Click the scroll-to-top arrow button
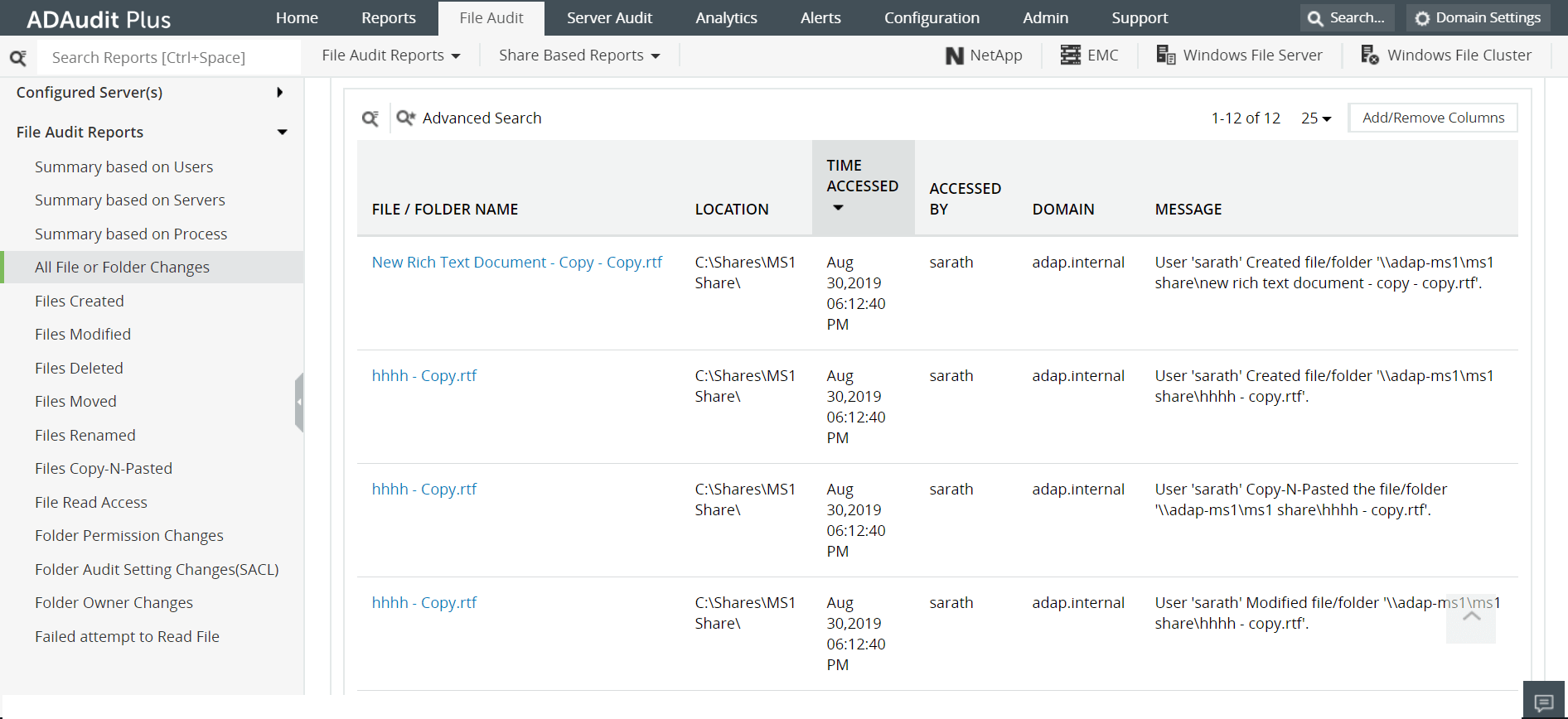 pyautogui.click(x=1471, y=617)
